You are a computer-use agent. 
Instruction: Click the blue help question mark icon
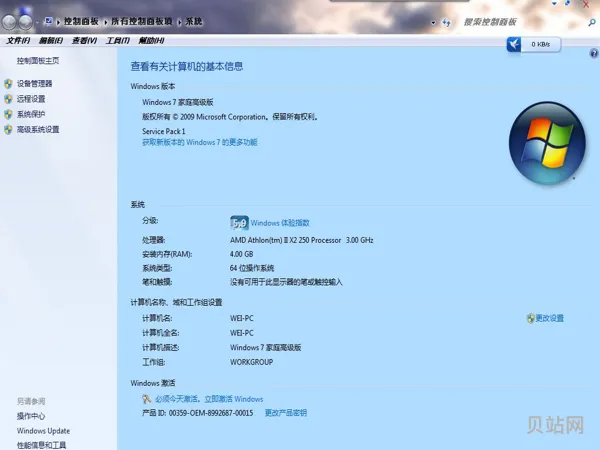pyautogui.click(x=594, y=53)
